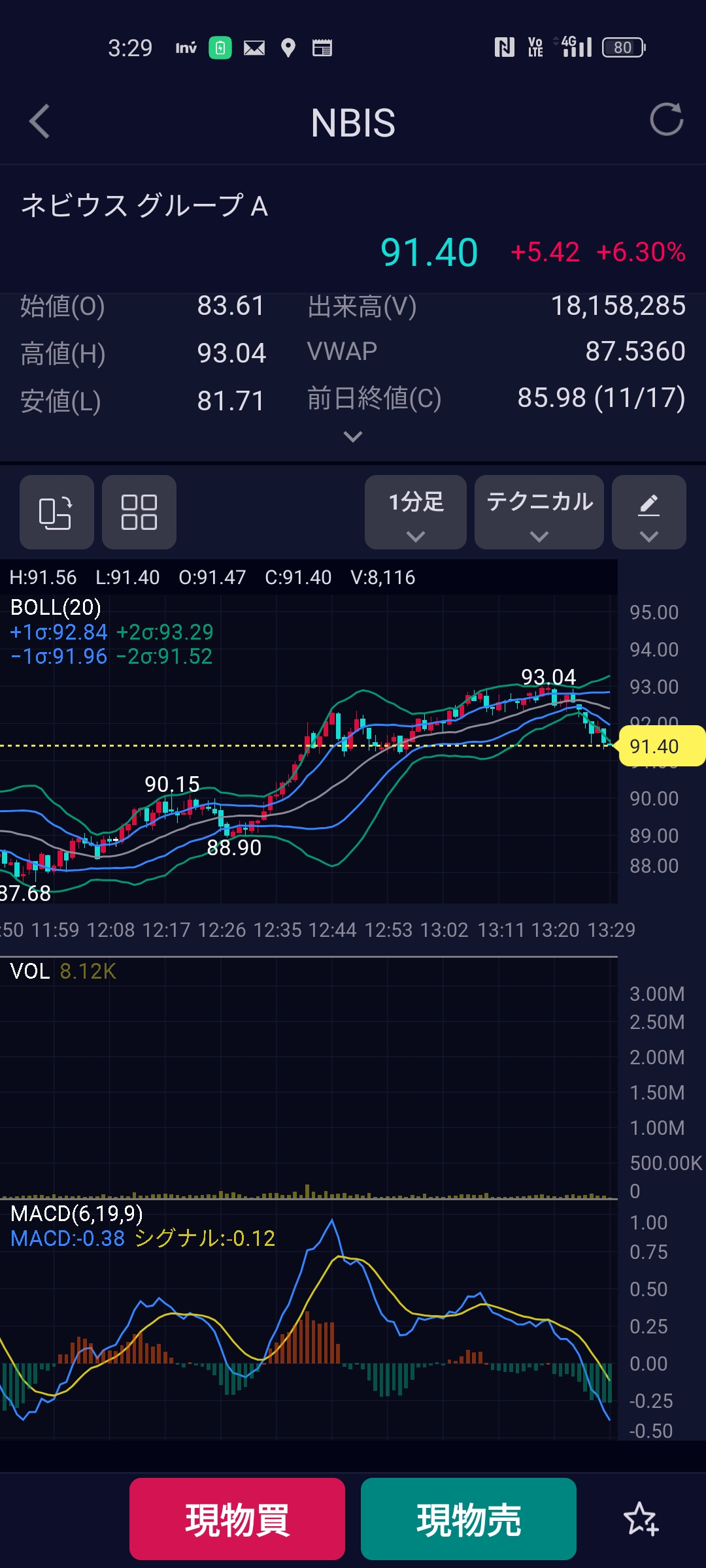This screenshot has width=706, height=1568.
Task: Tap the green battery saver notification icon
Action: point(220,48)
